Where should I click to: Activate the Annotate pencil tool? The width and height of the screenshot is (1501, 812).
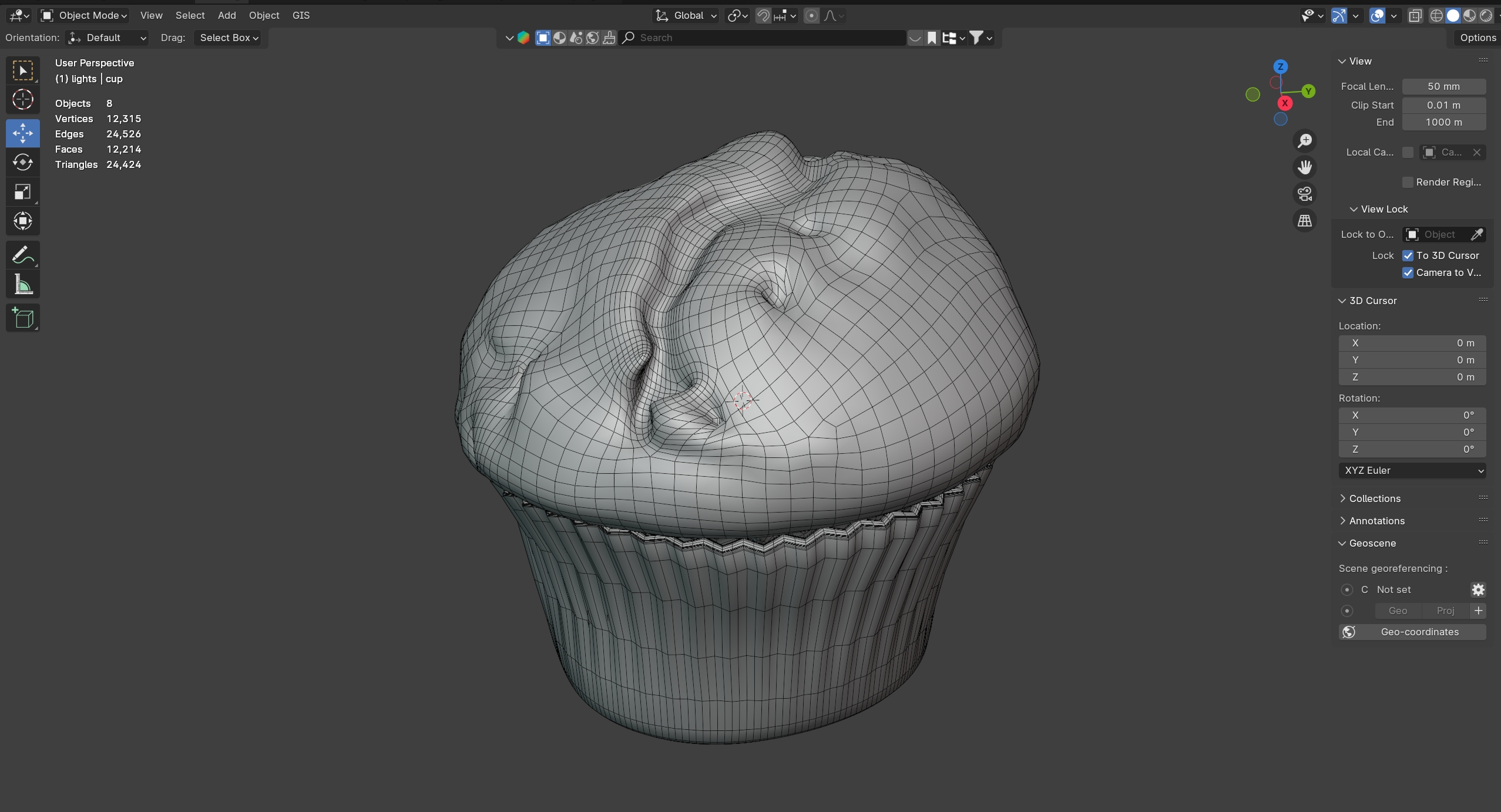[x=22, y=255]
